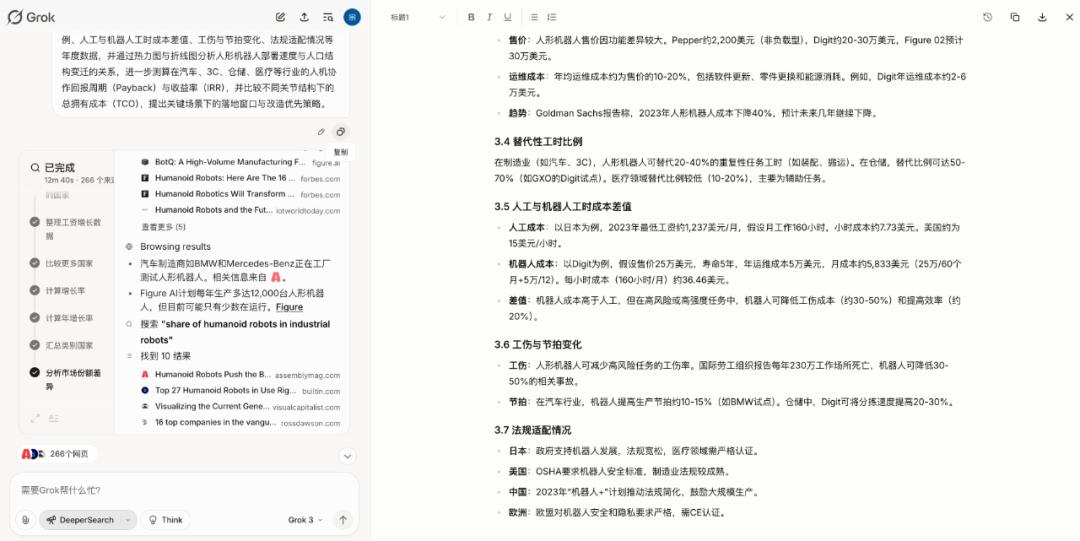The image size is (1080, 541).
Task: Start a new chat with compose icon
Action: pos(281,17)
